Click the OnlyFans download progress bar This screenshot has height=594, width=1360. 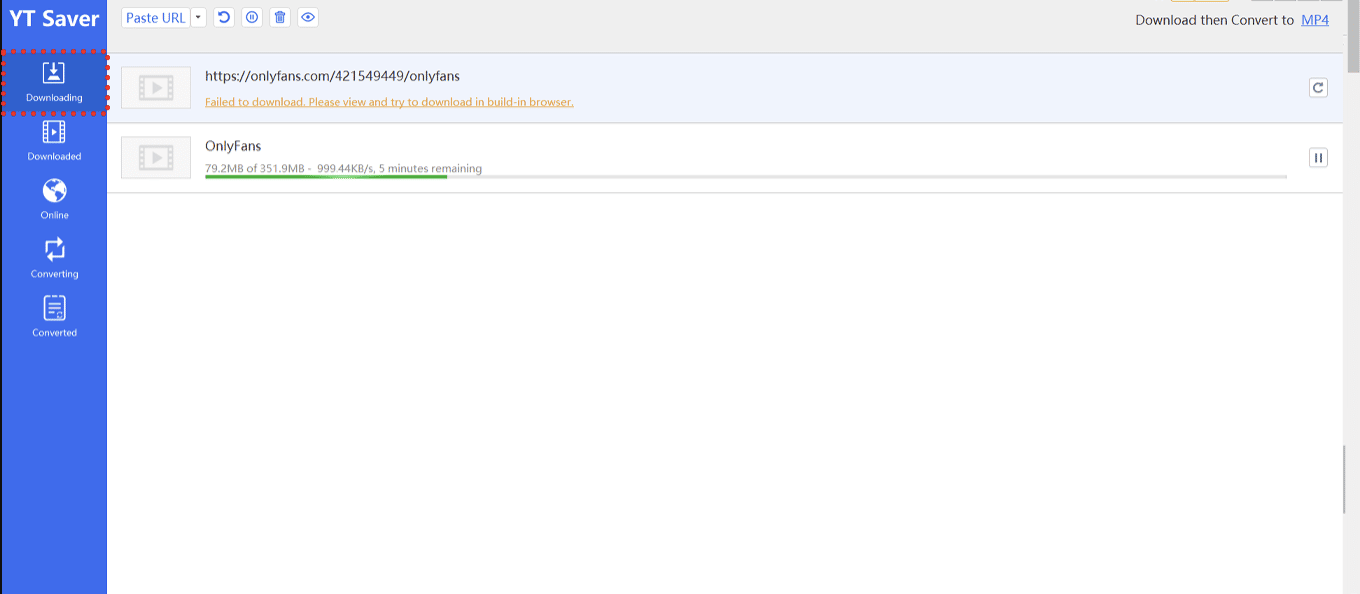point(746,177)
